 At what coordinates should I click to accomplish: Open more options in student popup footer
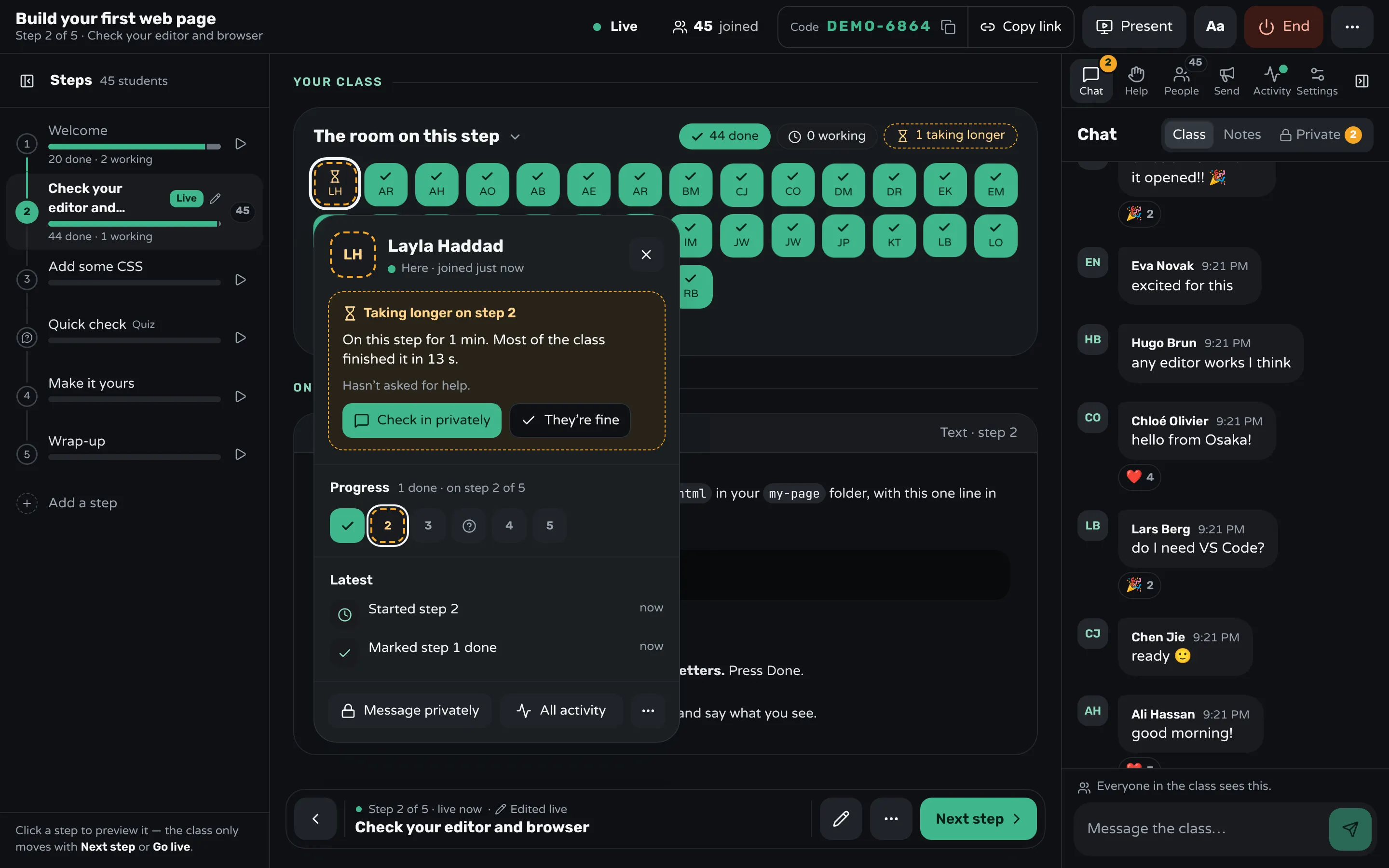(648, 711)
